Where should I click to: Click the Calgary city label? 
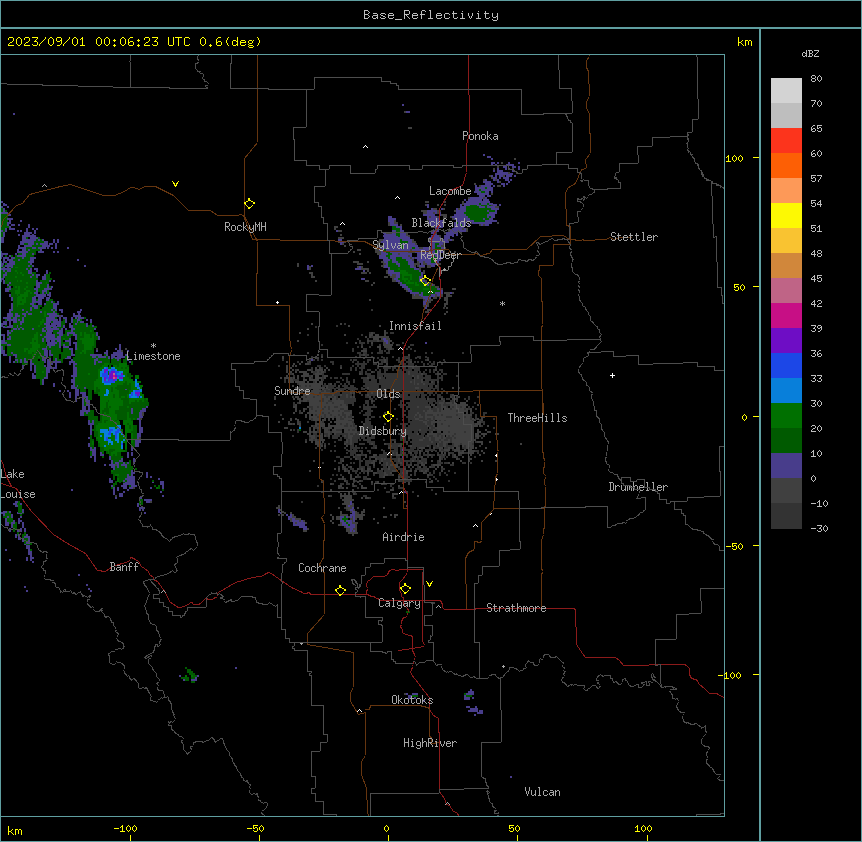[399, 603]
